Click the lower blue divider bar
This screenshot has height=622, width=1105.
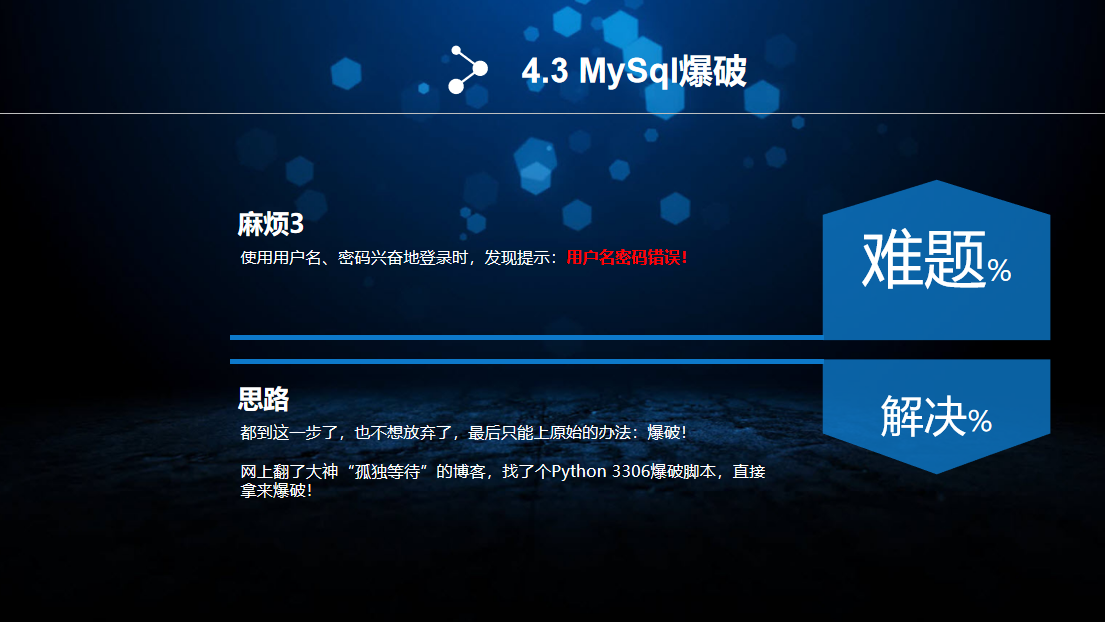526,361
